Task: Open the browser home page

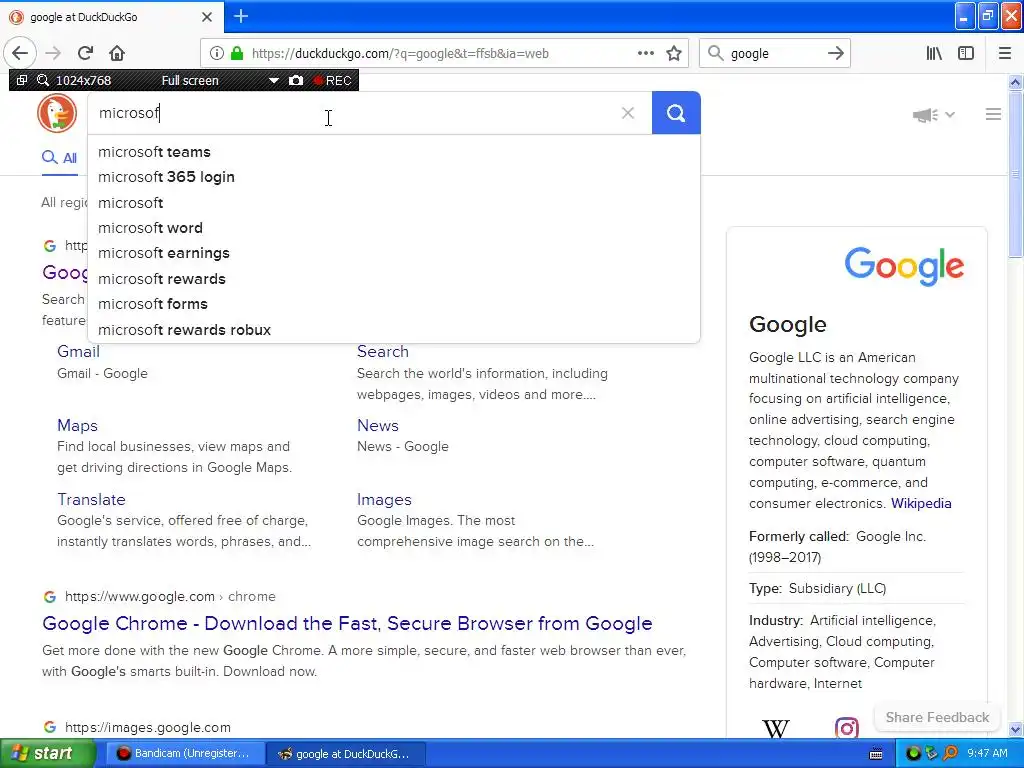Action: pyautogui.click(x=117, y=53)
